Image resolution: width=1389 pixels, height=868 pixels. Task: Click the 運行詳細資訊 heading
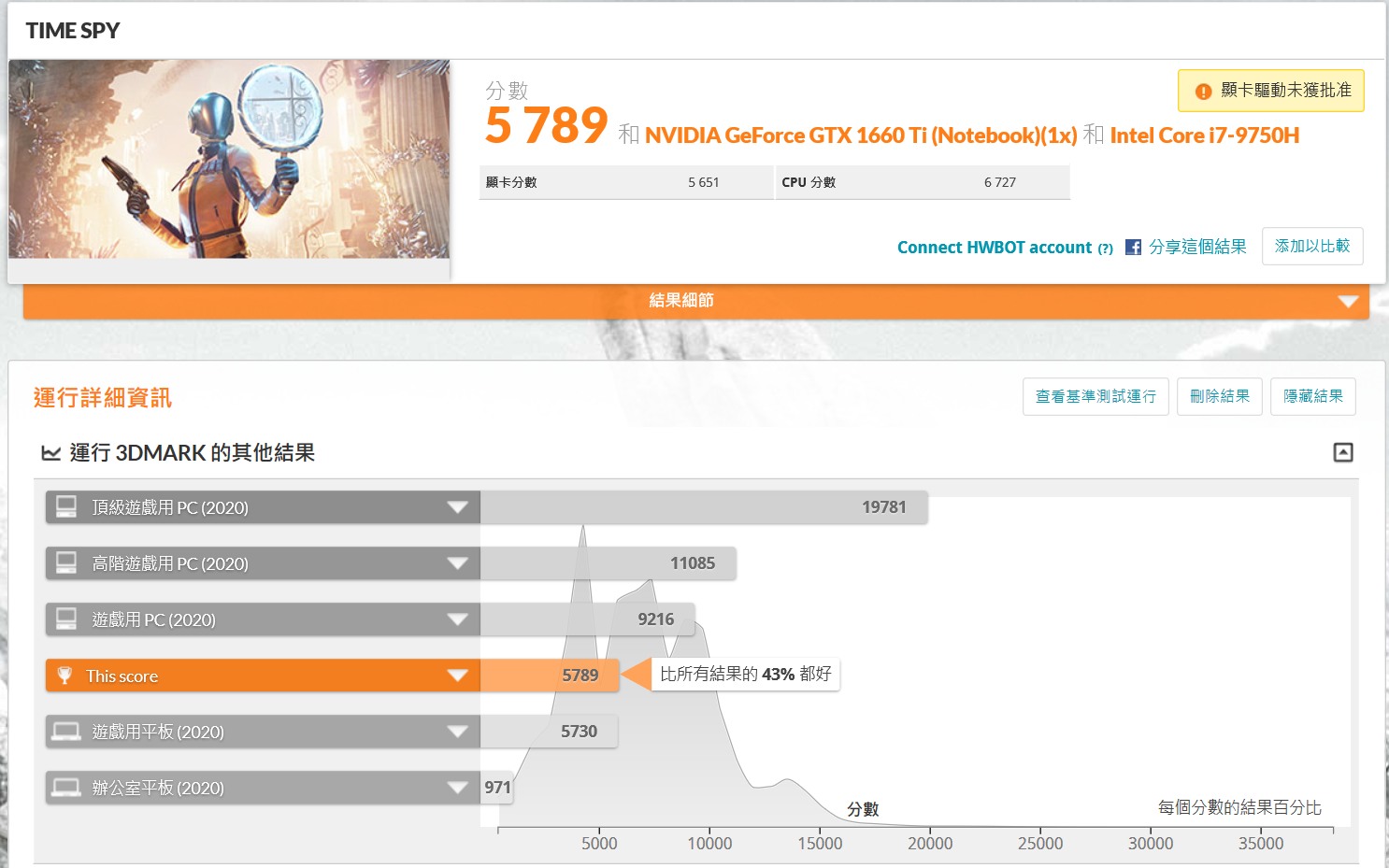pyautogui.click(x=103, y=398)
